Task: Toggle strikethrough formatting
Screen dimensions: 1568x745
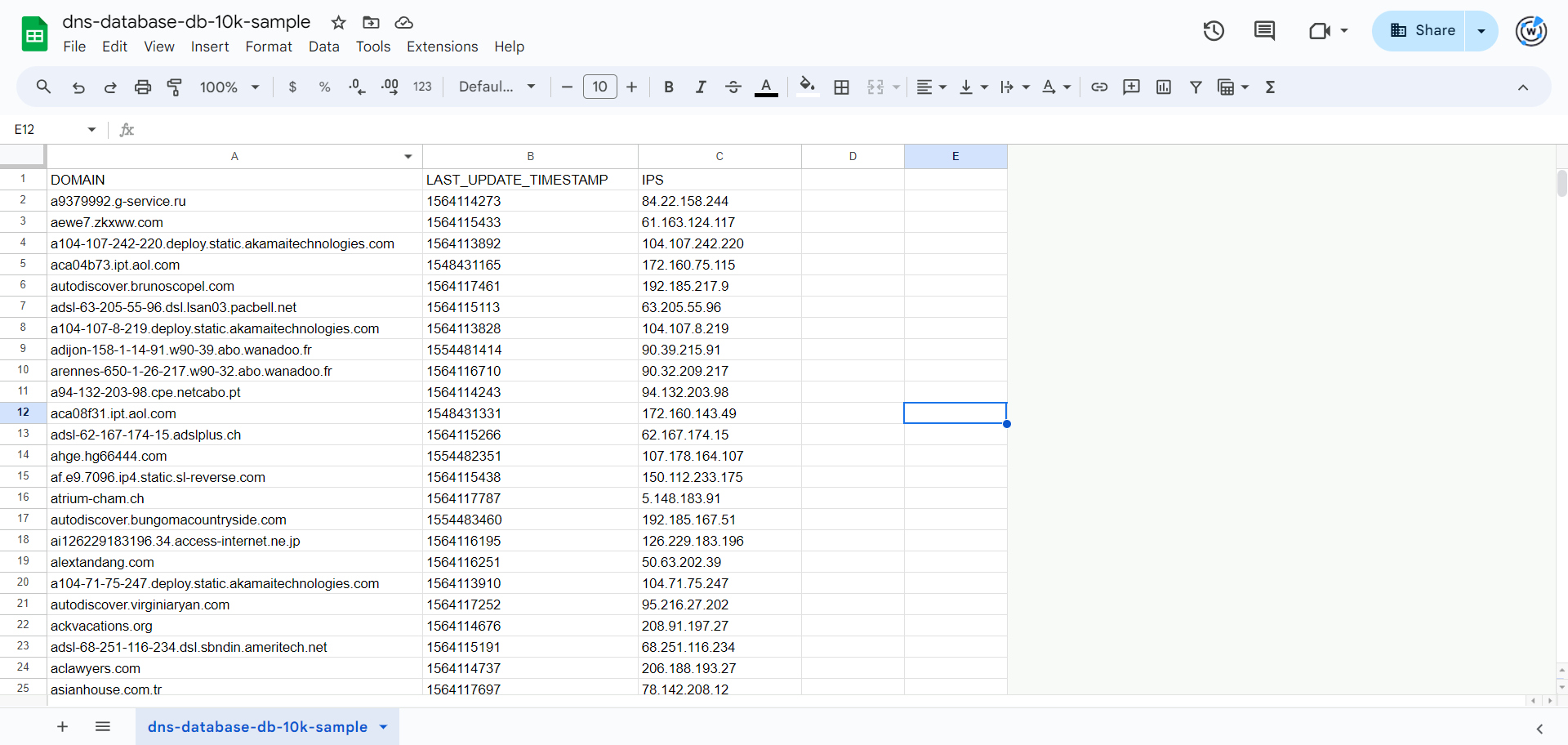Action: tap(733, 87)
